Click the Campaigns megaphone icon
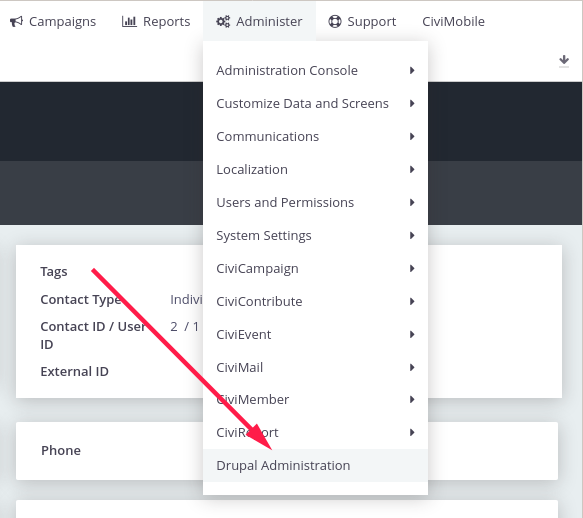The image size is (583, 518). click(x=16, y=22)
